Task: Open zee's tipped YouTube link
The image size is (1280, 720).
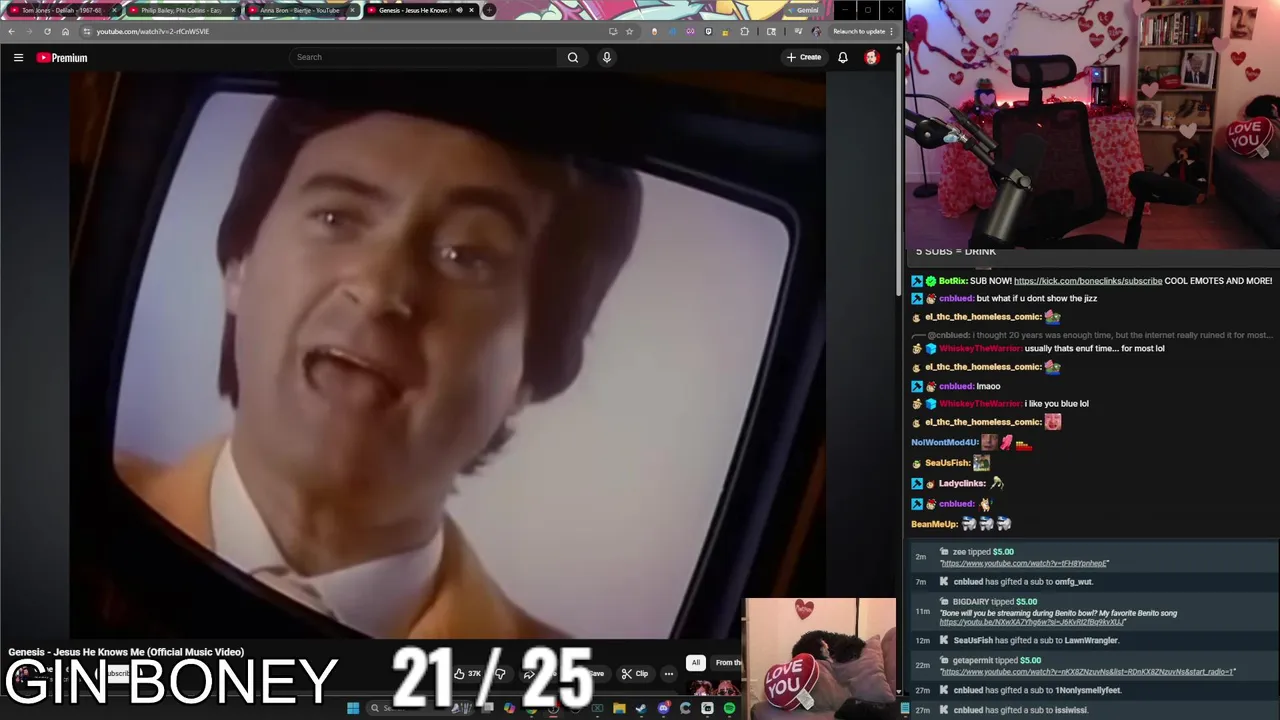Action: click(1024, 564)
